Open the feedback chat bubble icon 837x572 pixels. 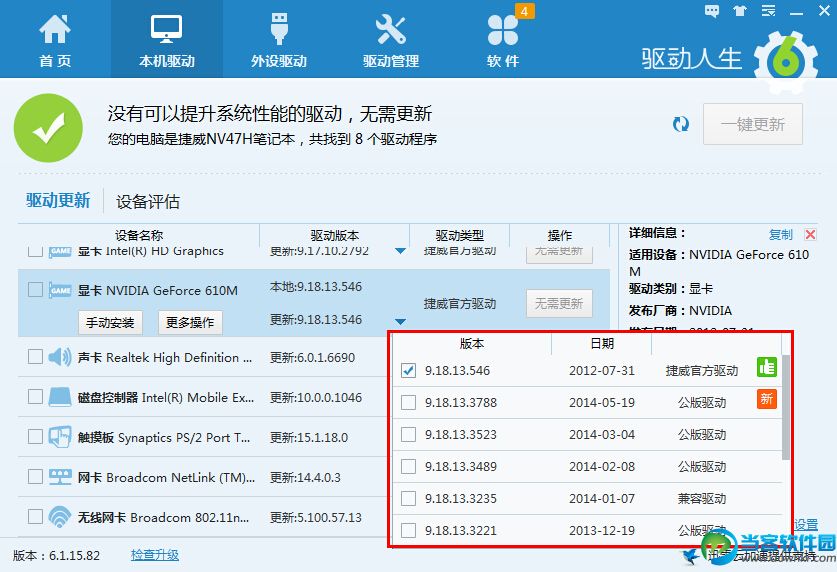tap(712, 11)
